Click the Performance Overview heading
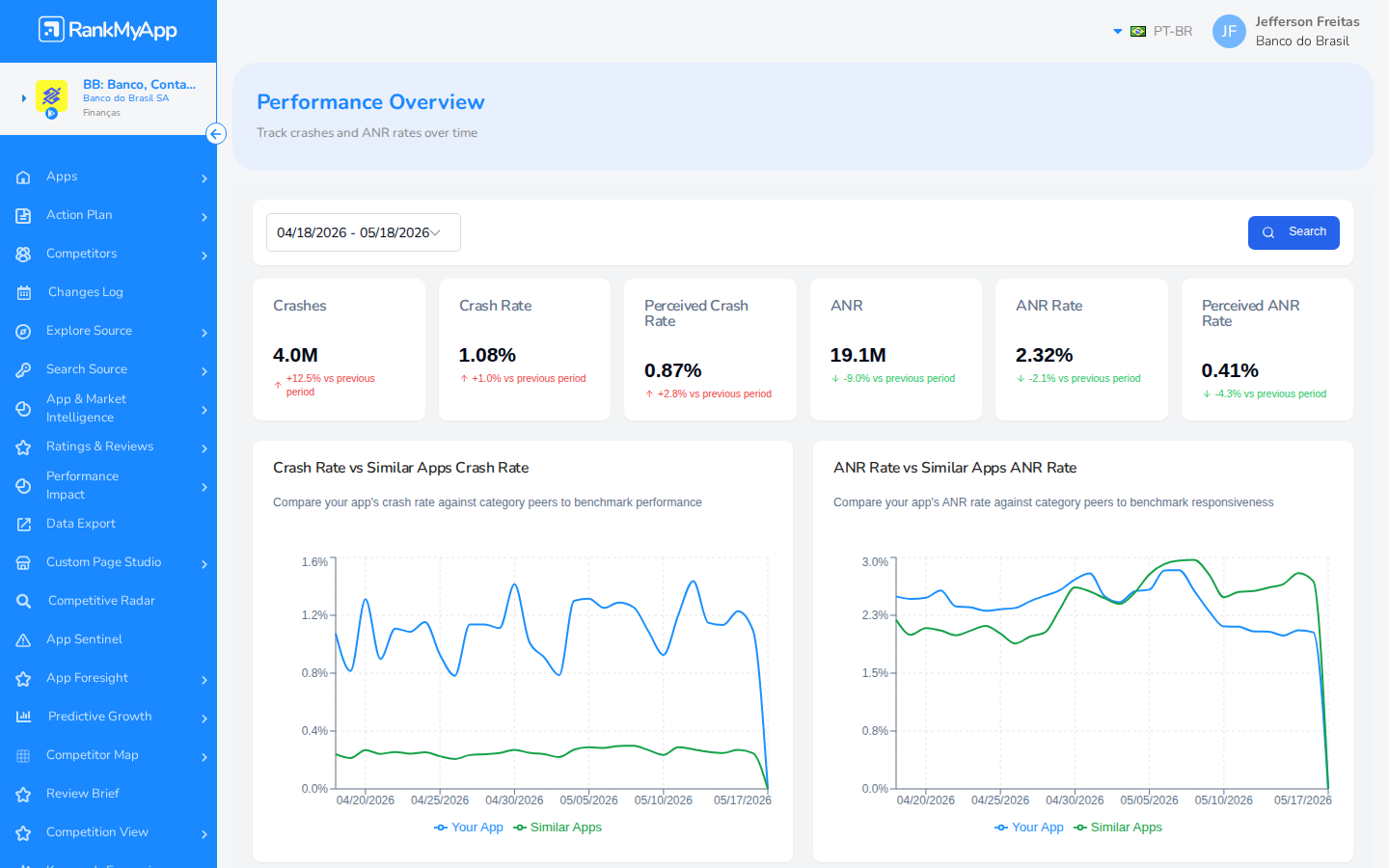Viewport: 1389px width, 868px height. [370, 102]
